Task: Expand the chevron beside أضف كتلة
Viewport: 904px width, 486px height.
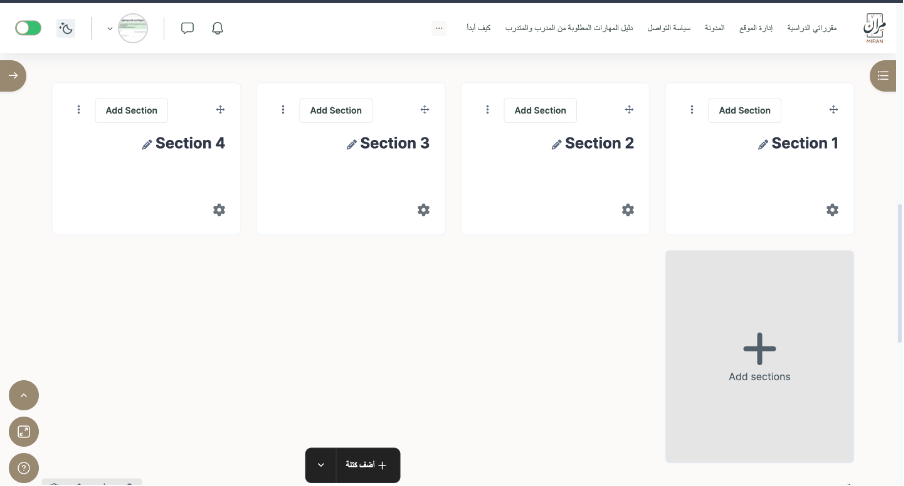Action: 321,465
